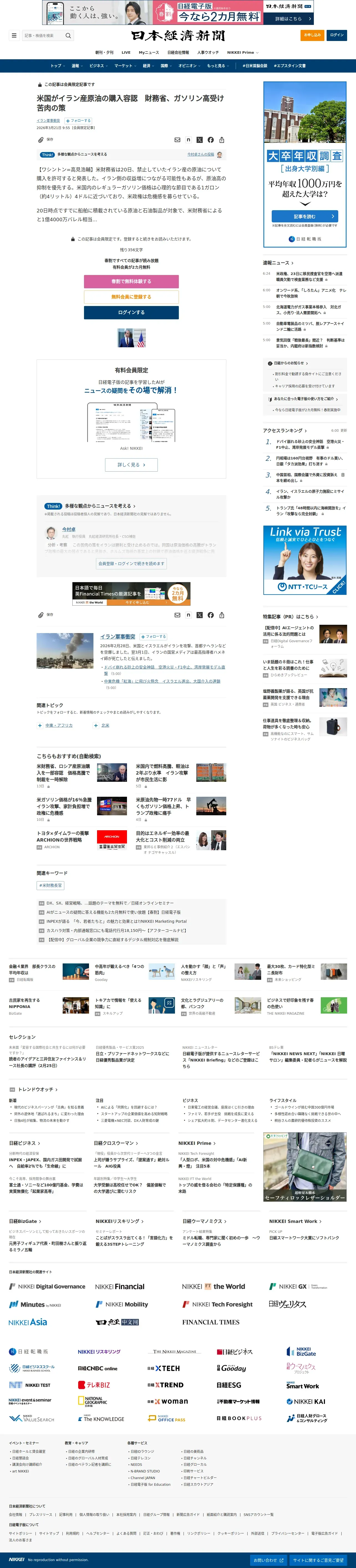Click the navy ログインする button

[131, 312]
